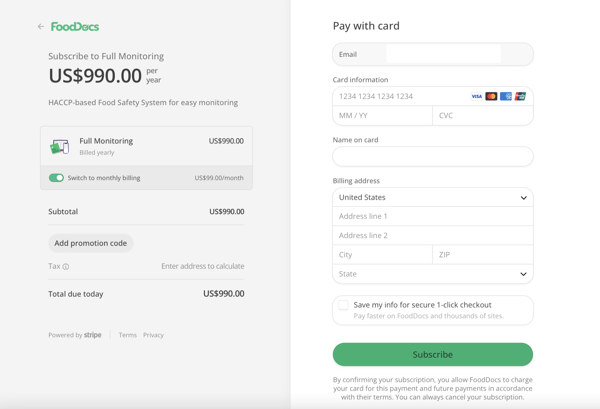Click the card number field

point(402,96)
